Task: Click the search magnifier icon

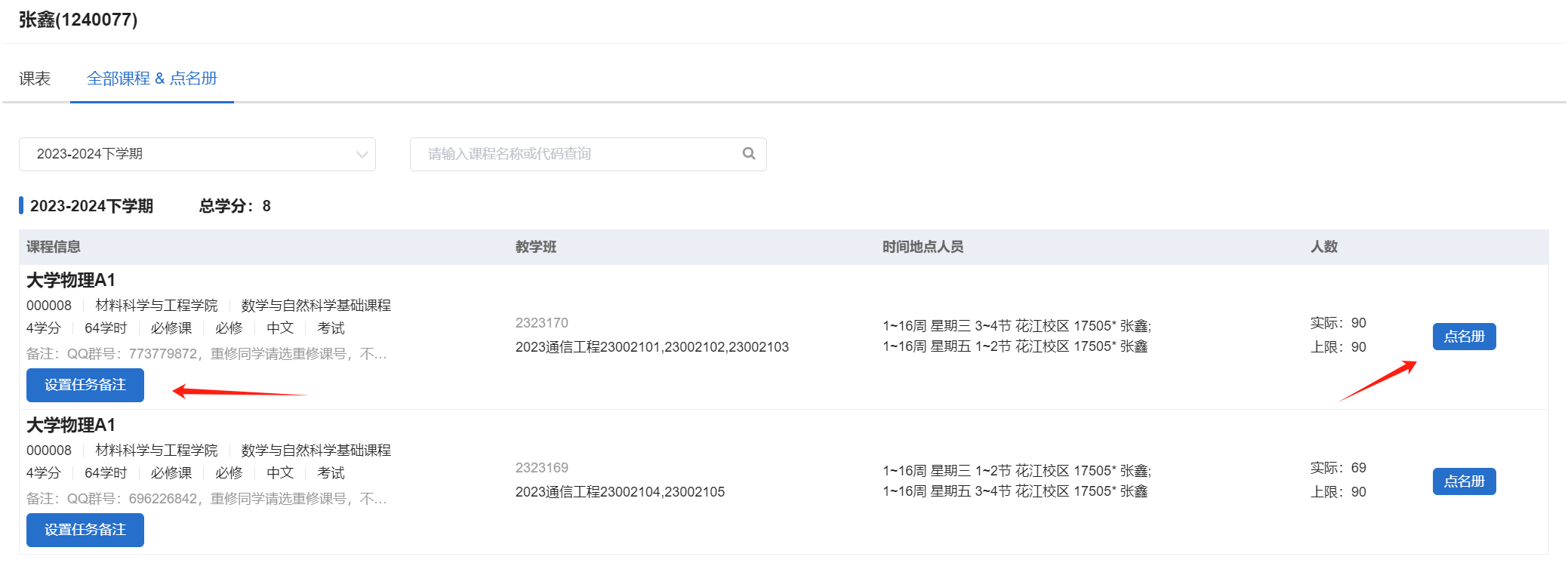Action: 748,154
